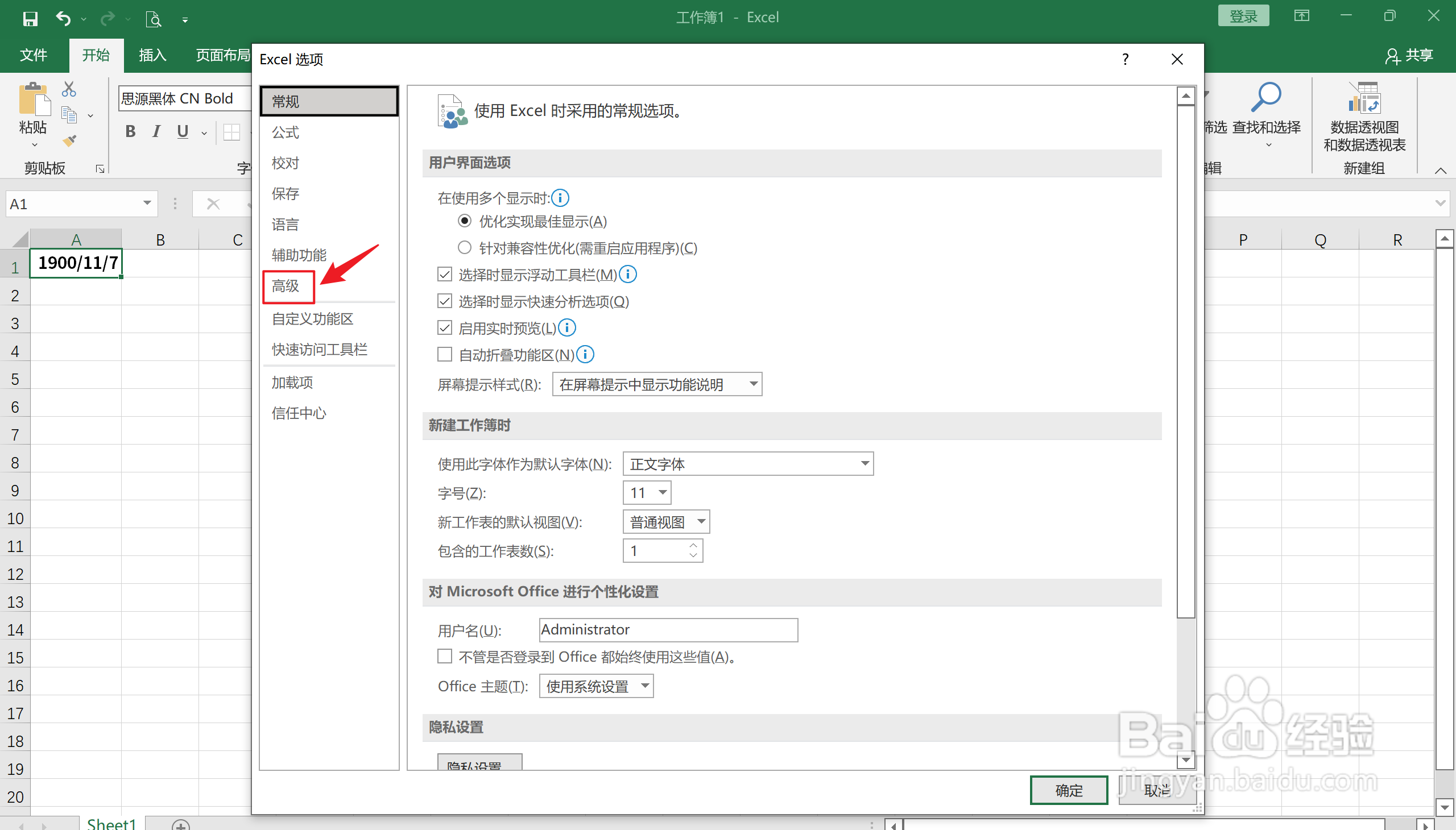Click the Borders icon in ribbon

(x=231, y=132)
